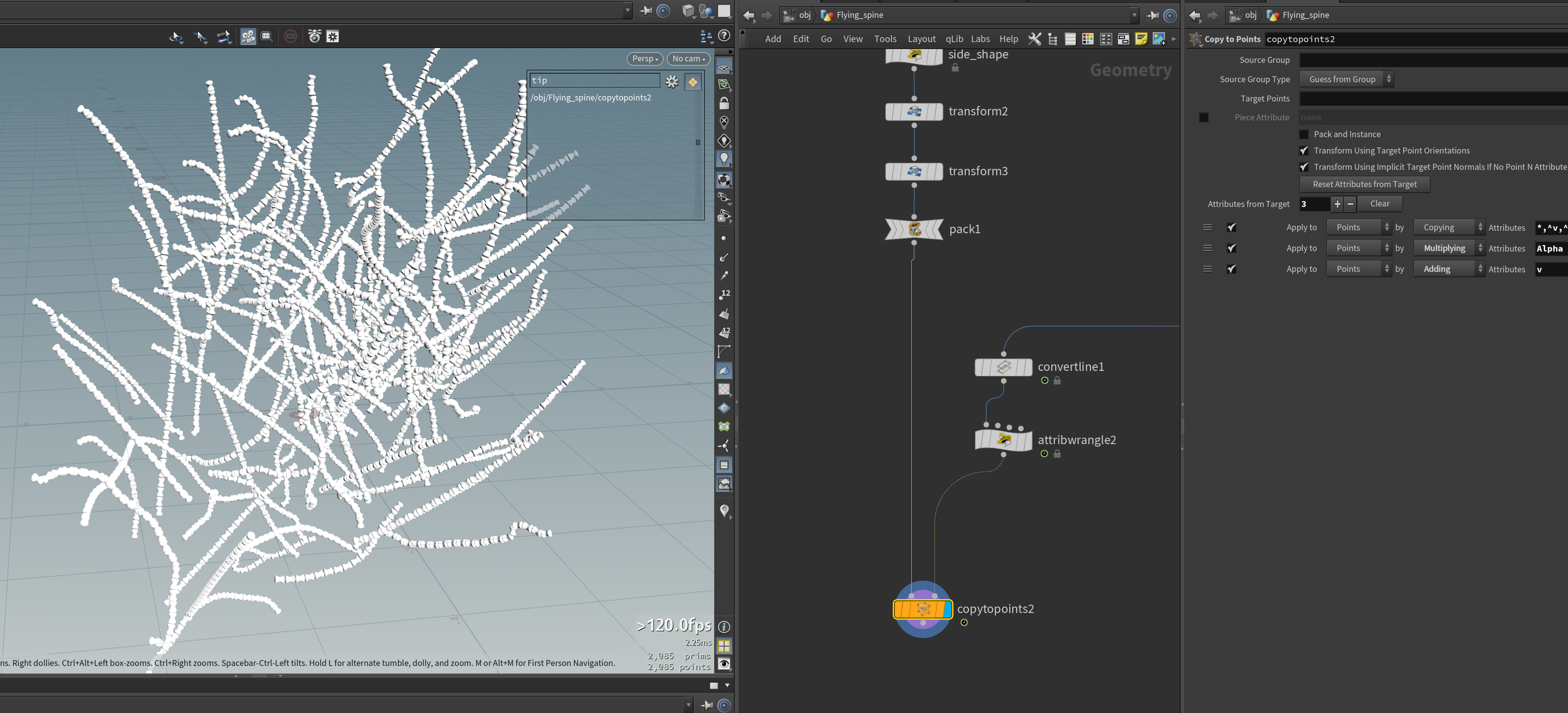This screenshot has height=713, width=1568.
Task: Expand the Multiplying method dropdown
Action: (1449, 248)
